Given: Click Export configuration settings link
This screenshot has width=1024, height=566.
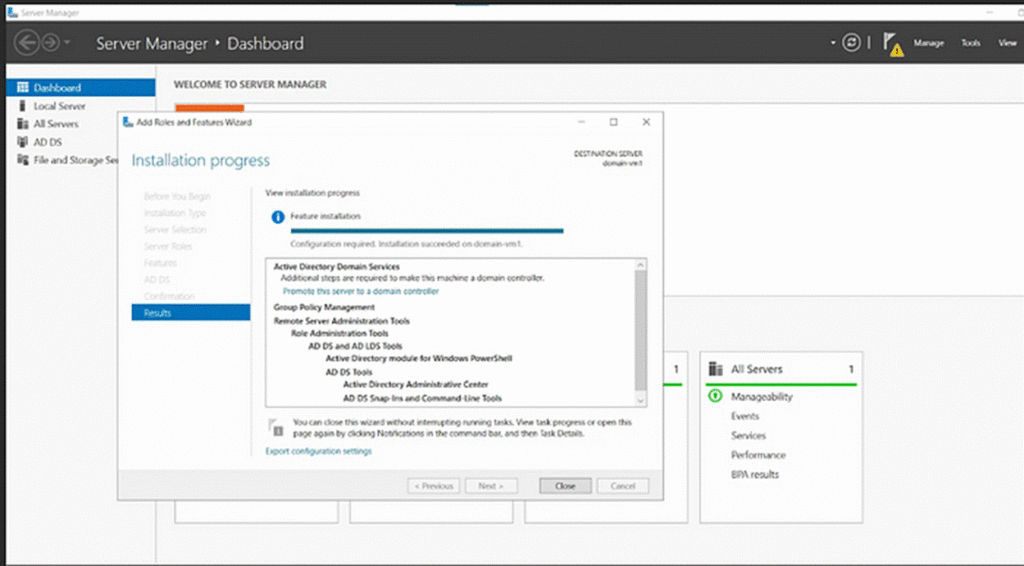Looking at the screenshot, I should coord(318,451).
